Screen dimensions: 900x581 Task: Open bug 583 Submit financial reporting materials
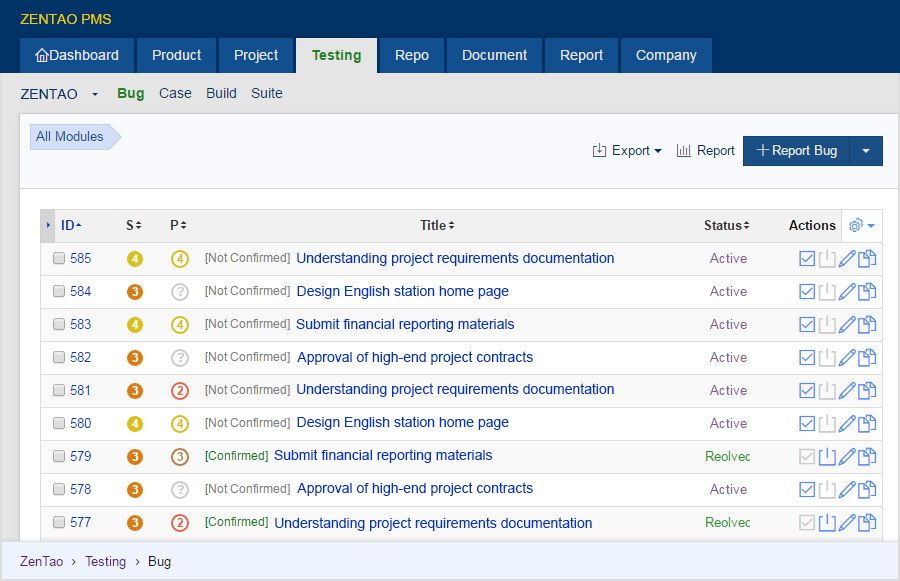pyautogui.click(x=405, y=324)
